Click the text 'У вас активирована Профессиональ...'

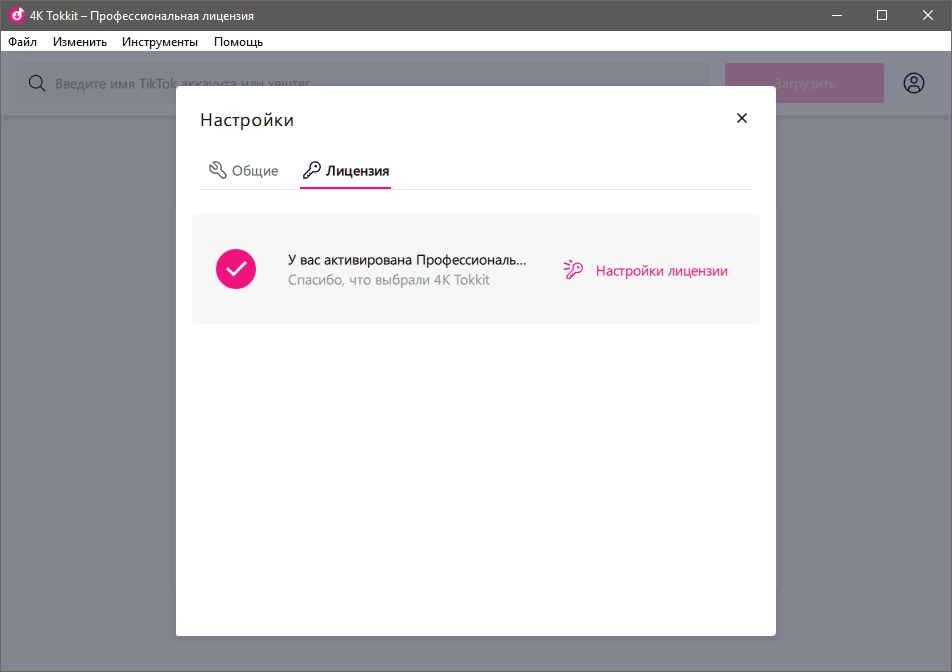click(407, 260)
